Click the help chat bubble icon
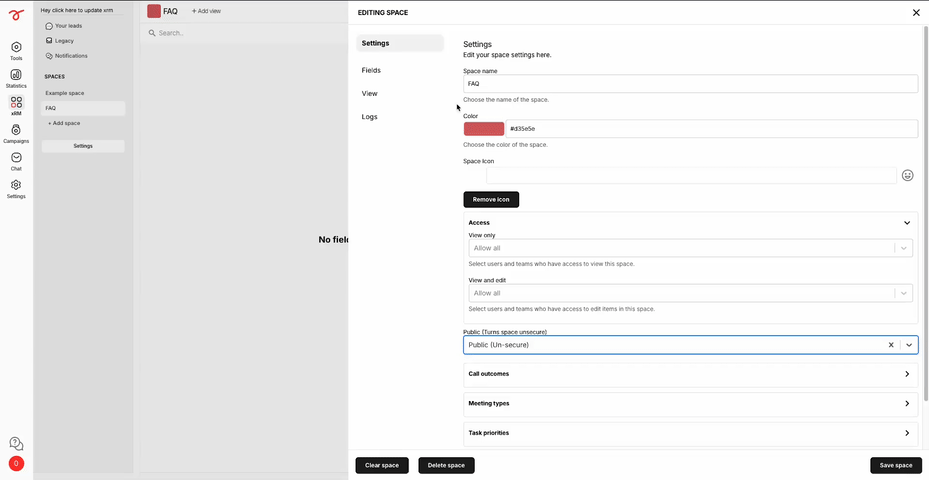This screenshot has width=929, height=480. [17, 444]
